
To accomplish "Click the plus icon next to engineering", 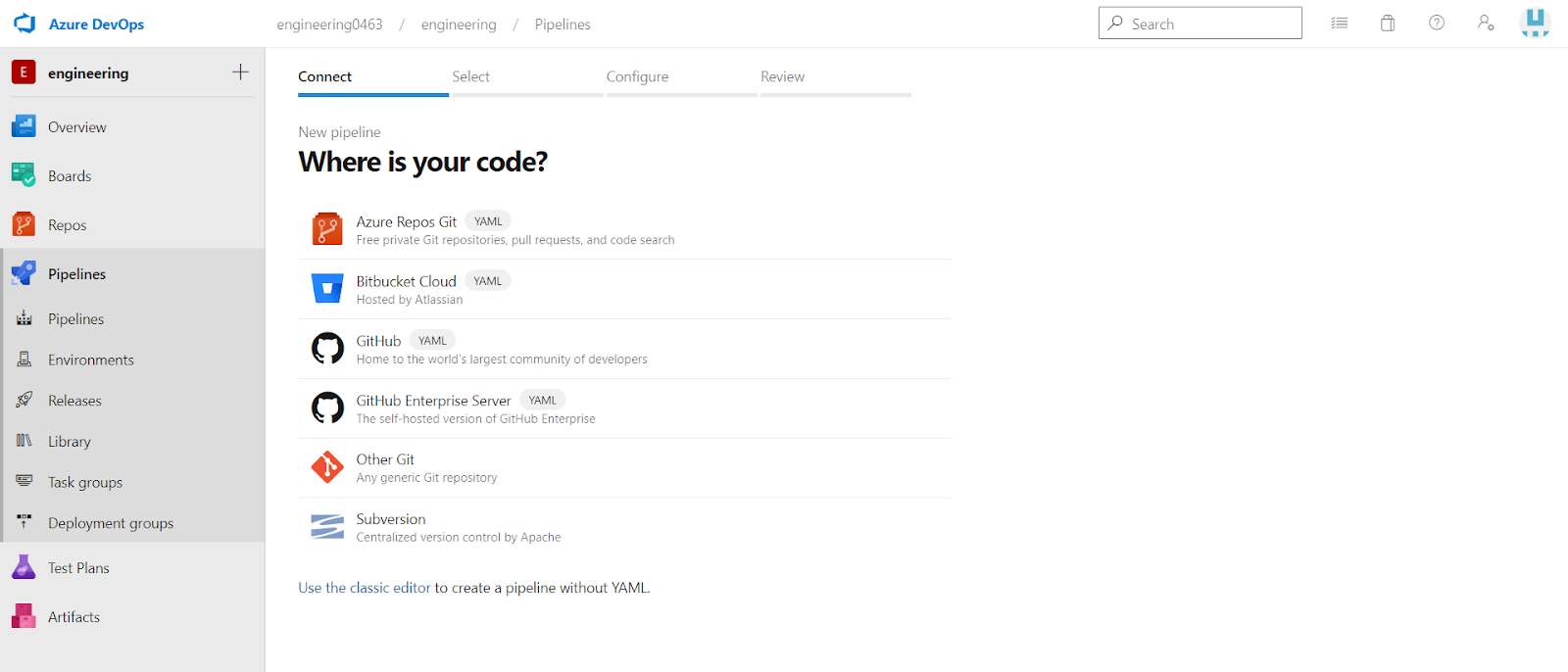I will (240, 72).
